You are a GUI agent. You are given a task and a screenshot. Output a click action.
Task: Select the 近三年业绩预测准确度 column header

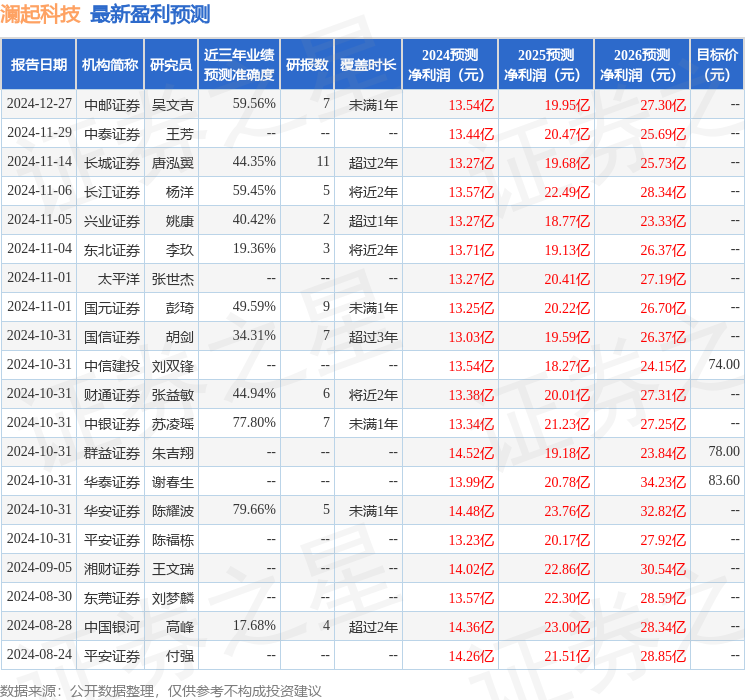tap(239, 64)
